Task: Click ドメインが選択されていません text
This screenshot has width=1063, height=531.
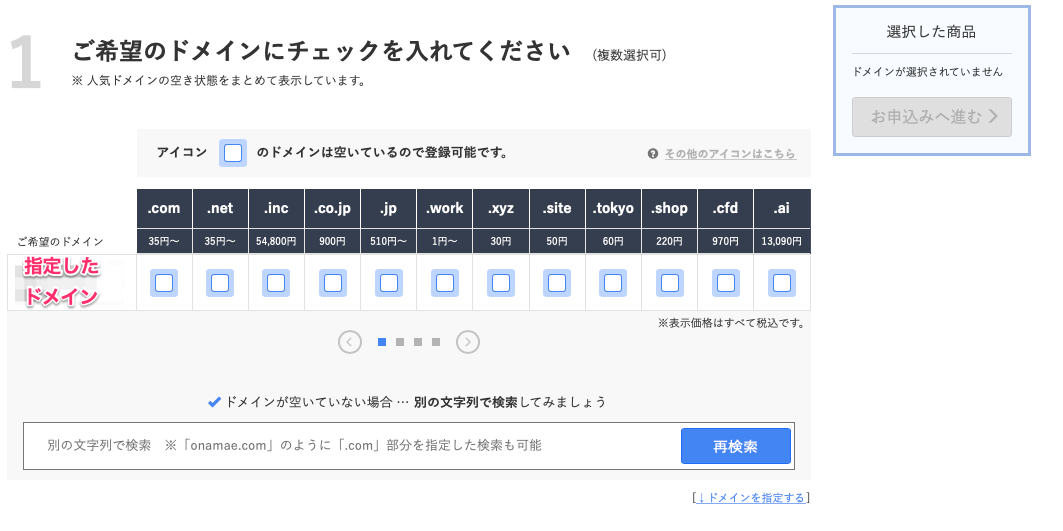Action: coord(927,71)
